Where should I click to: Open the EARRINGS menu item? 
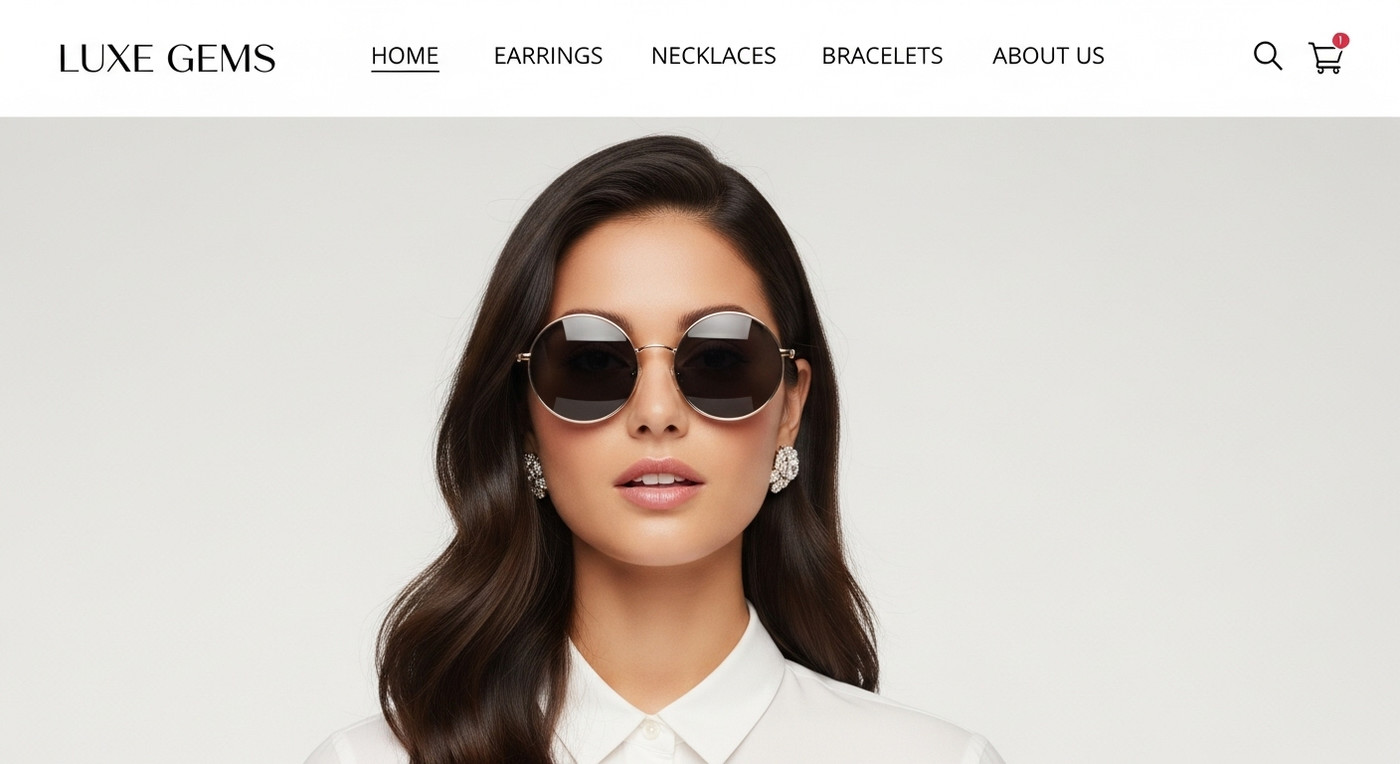[548, 56]
